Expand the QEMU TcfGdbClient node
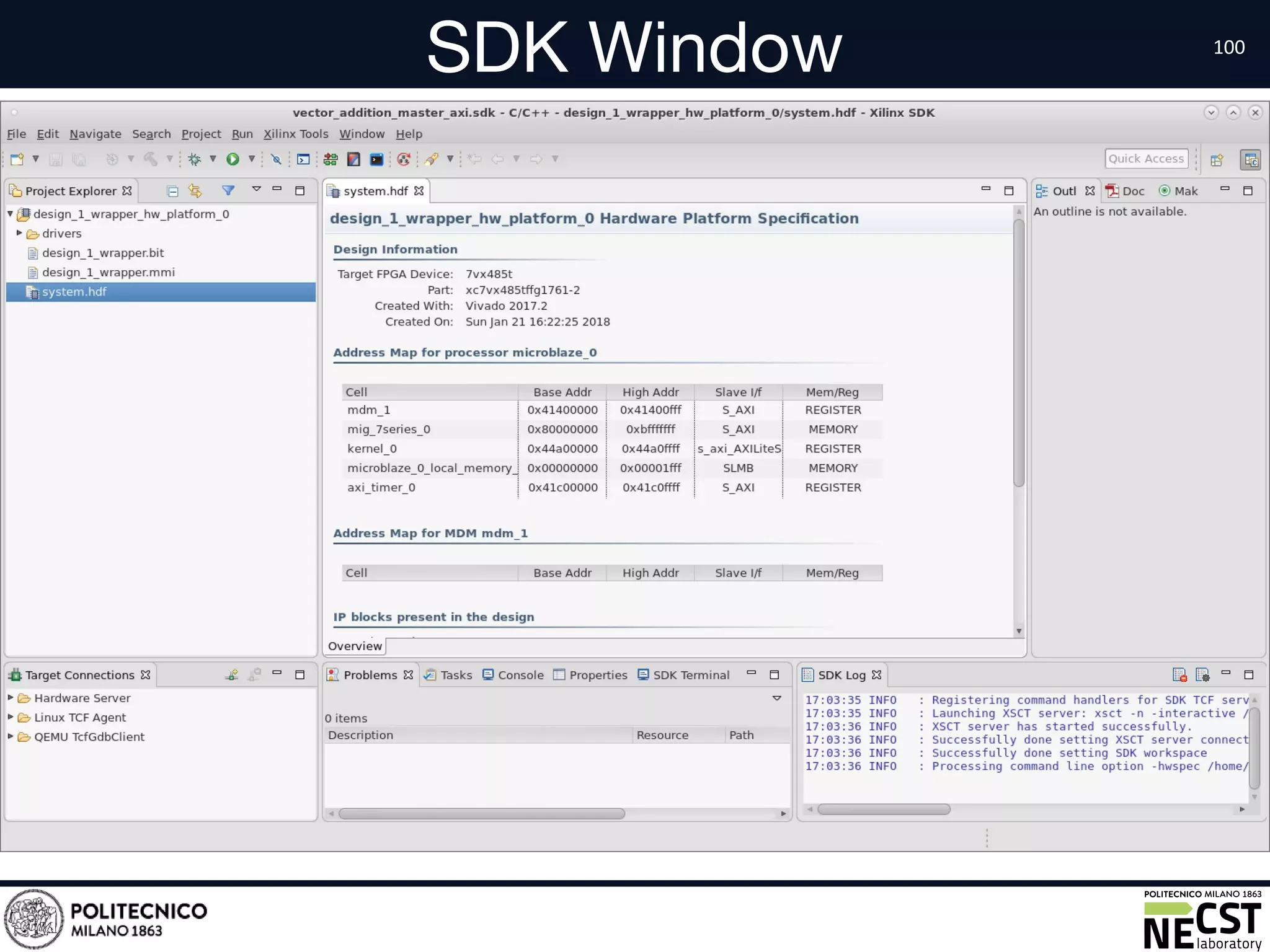1270x952 pixels. [11, 736]
